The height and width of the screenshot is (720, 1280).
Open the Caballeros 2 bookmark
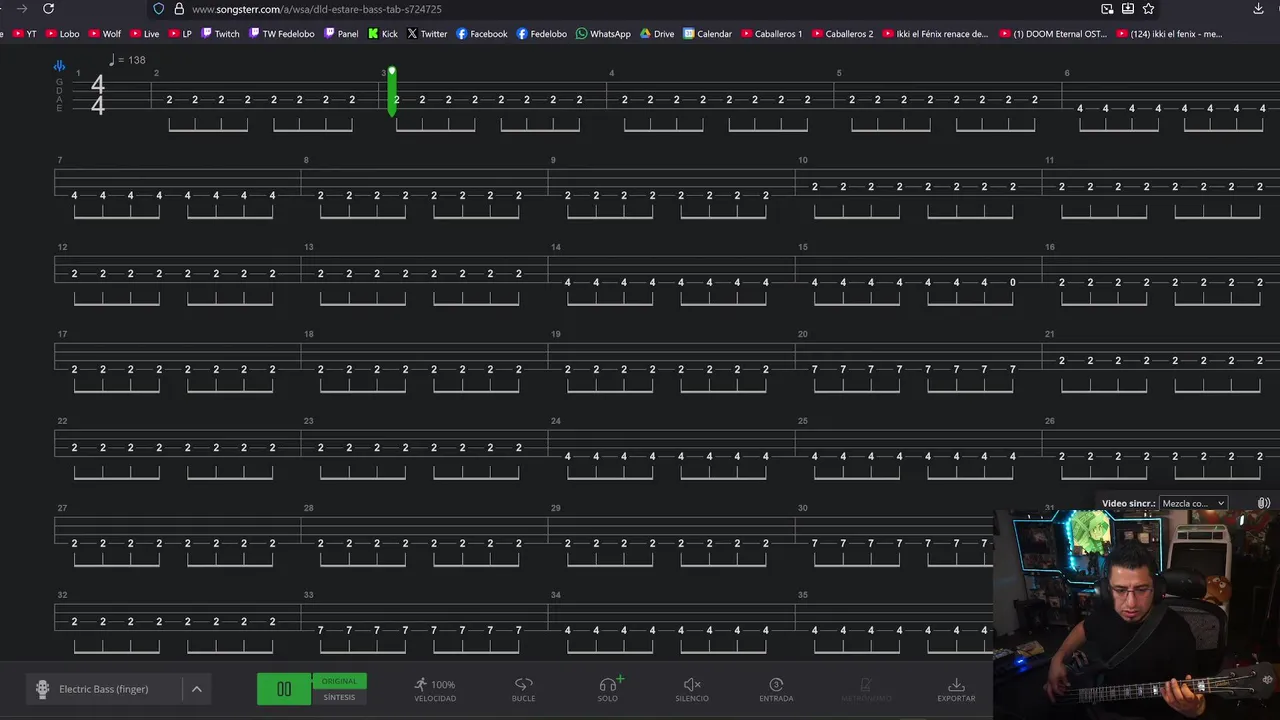(842, 34)
